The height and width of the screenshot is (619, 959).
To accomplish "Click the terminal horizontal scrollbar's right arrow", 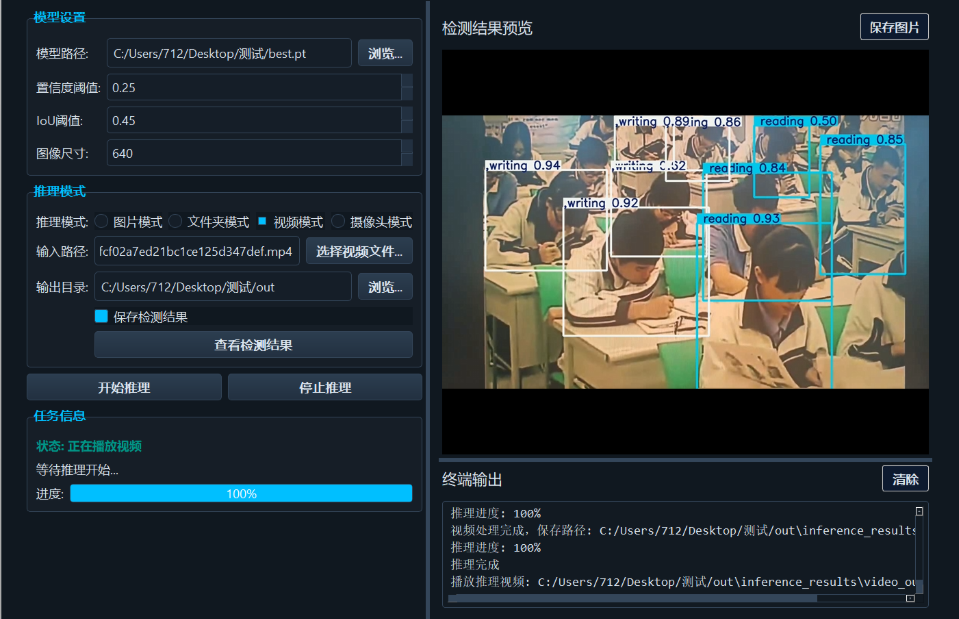I will [910, 598].
